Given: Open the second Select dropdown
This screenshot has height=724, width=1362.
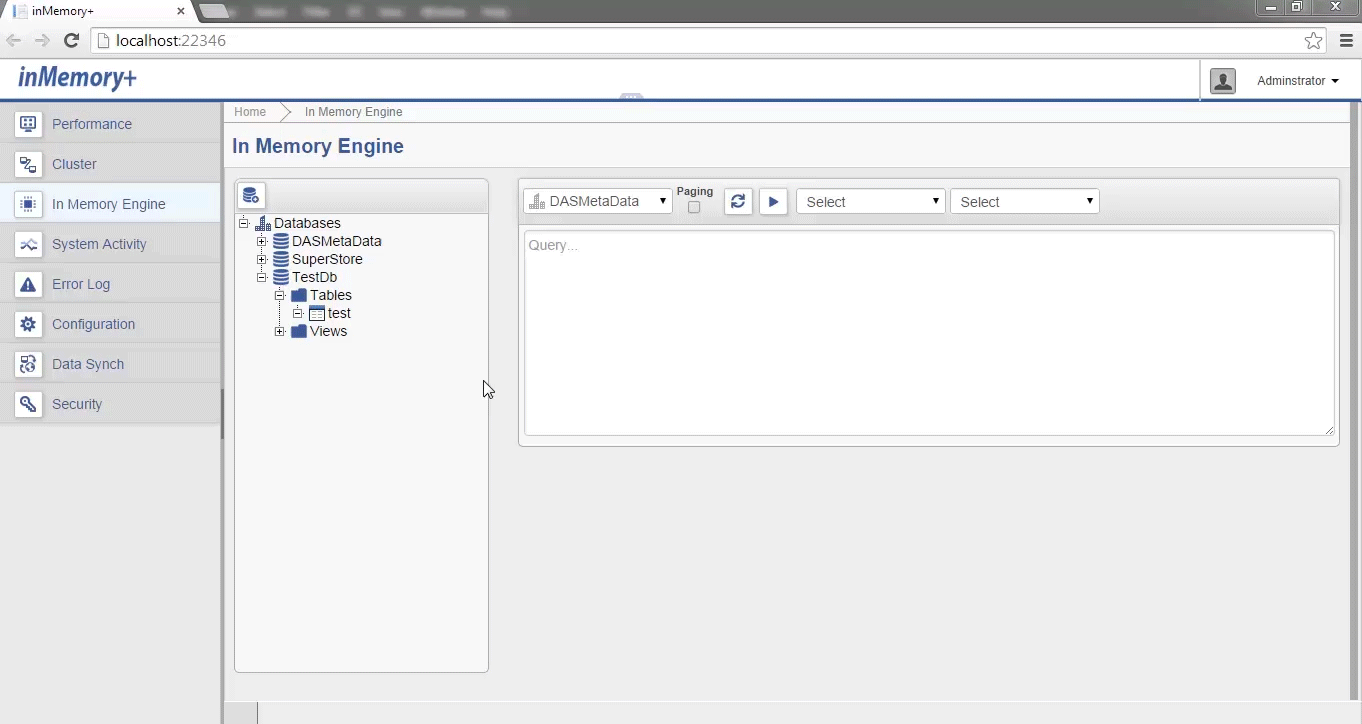Looking at the screenshot, I should point(1025,201).
